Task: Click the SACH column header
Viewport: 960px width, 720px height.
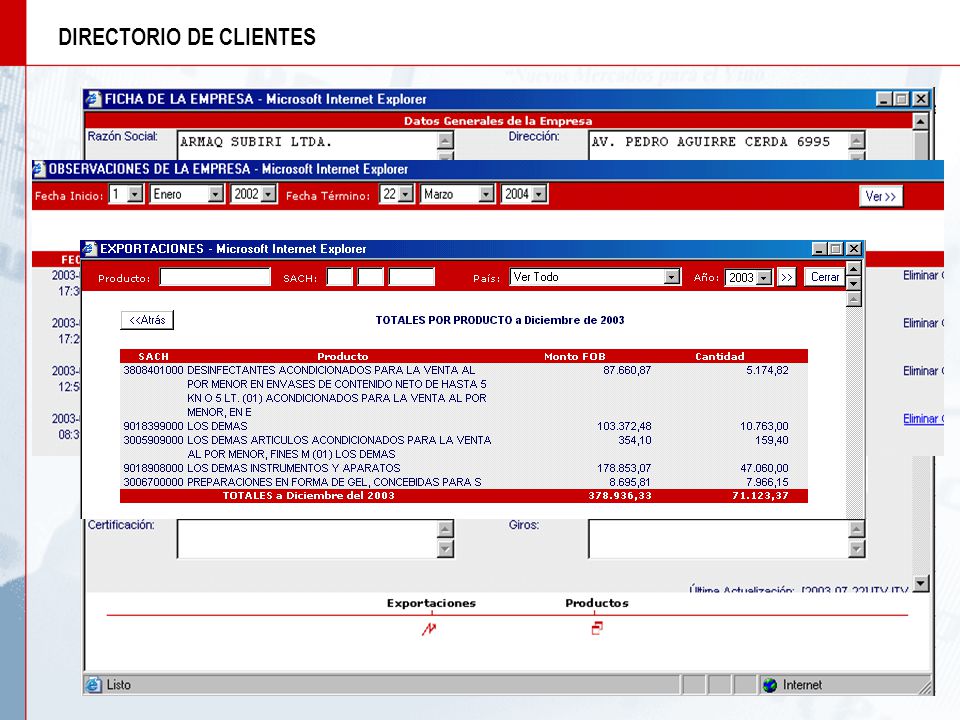Action: tap(153, 356)
